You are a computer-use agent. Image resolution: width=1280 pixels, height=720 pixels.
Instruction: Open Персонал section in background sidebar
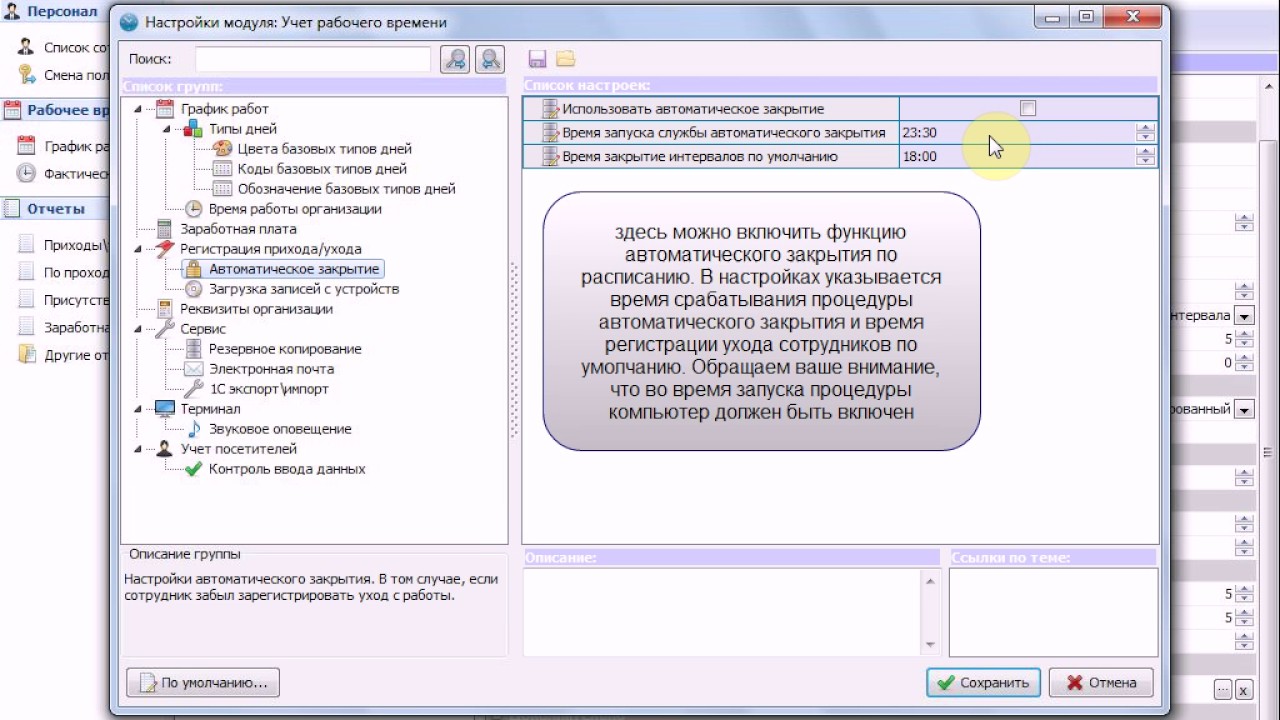pyautogui.click(x=56, y=12)
